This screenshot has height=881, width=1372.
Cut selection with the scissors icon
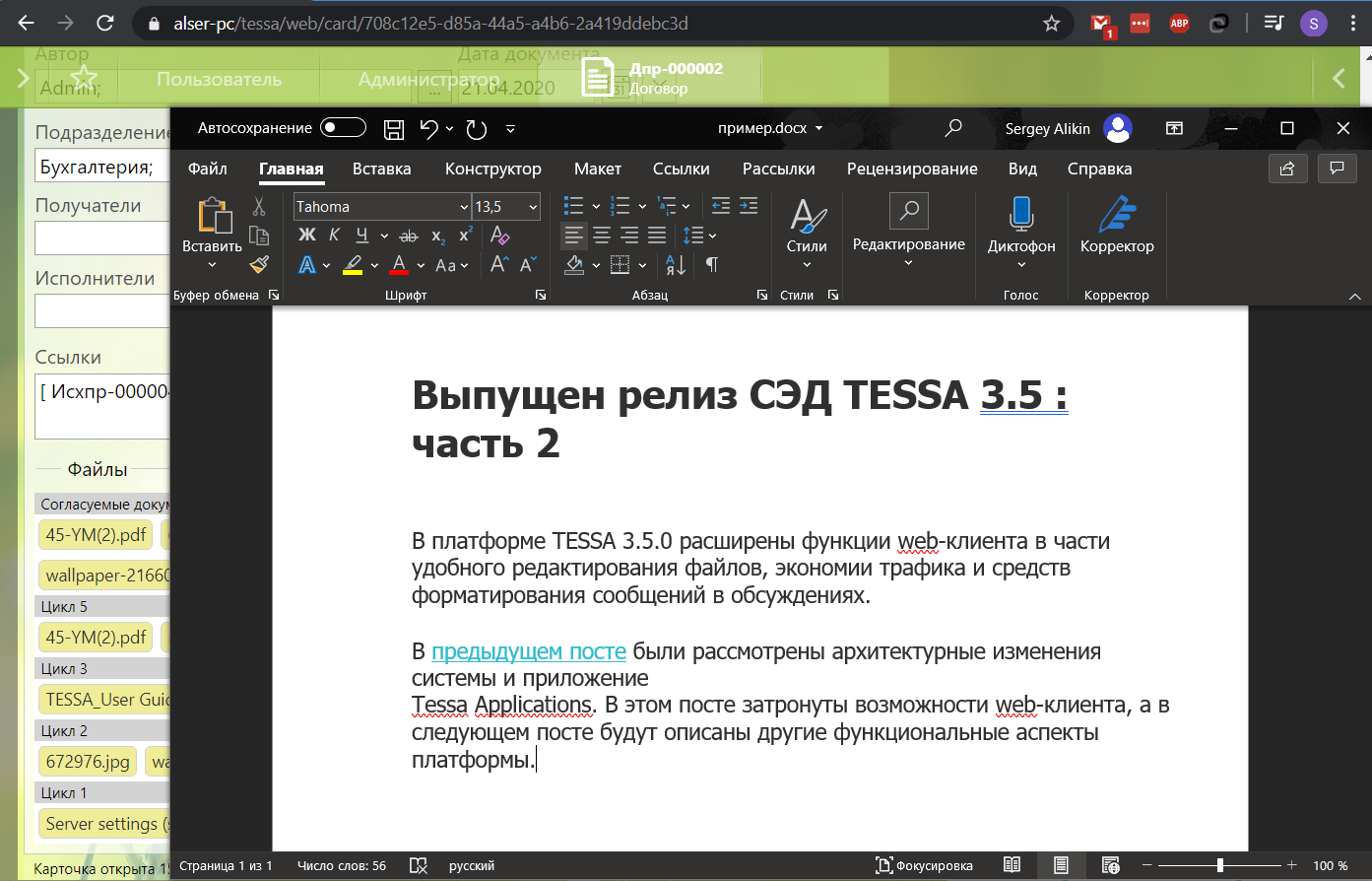[259, 206]
